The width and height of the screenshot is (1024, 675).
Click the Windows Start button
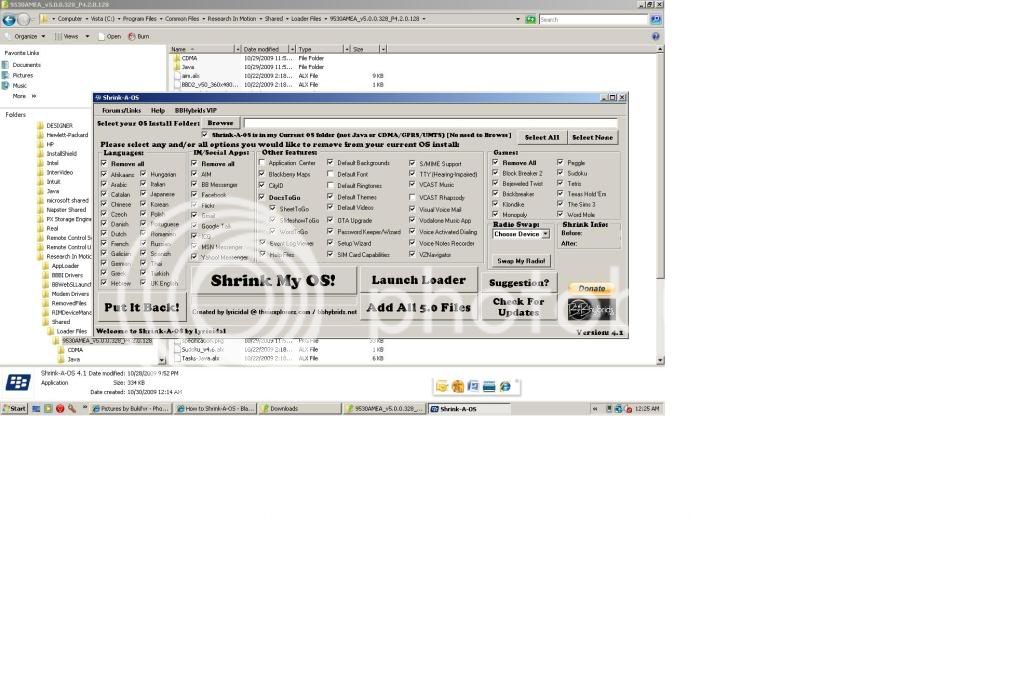(x=14, y=409)
